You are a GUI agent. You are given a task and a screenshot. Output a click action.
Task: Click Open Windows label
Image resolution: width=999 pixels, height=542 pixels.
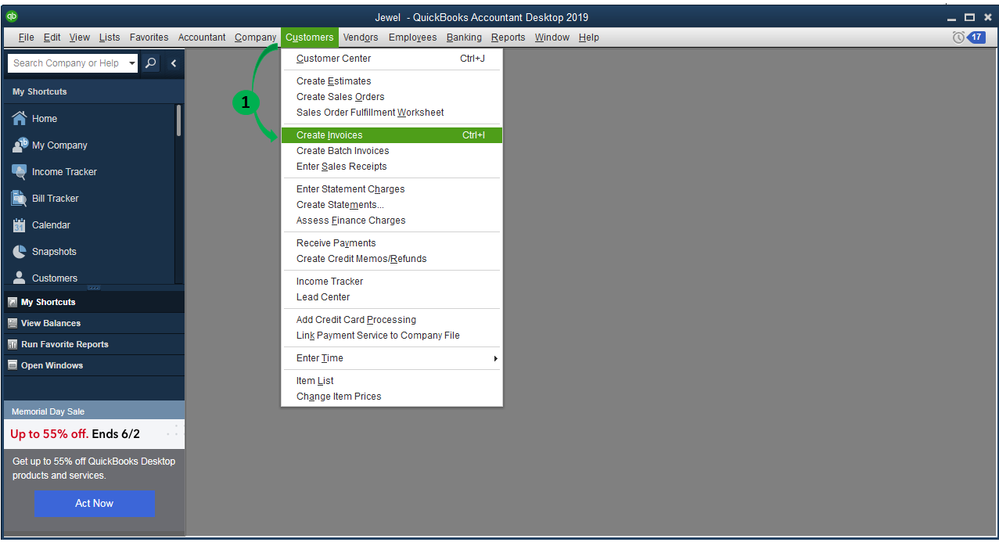point(52,365)
